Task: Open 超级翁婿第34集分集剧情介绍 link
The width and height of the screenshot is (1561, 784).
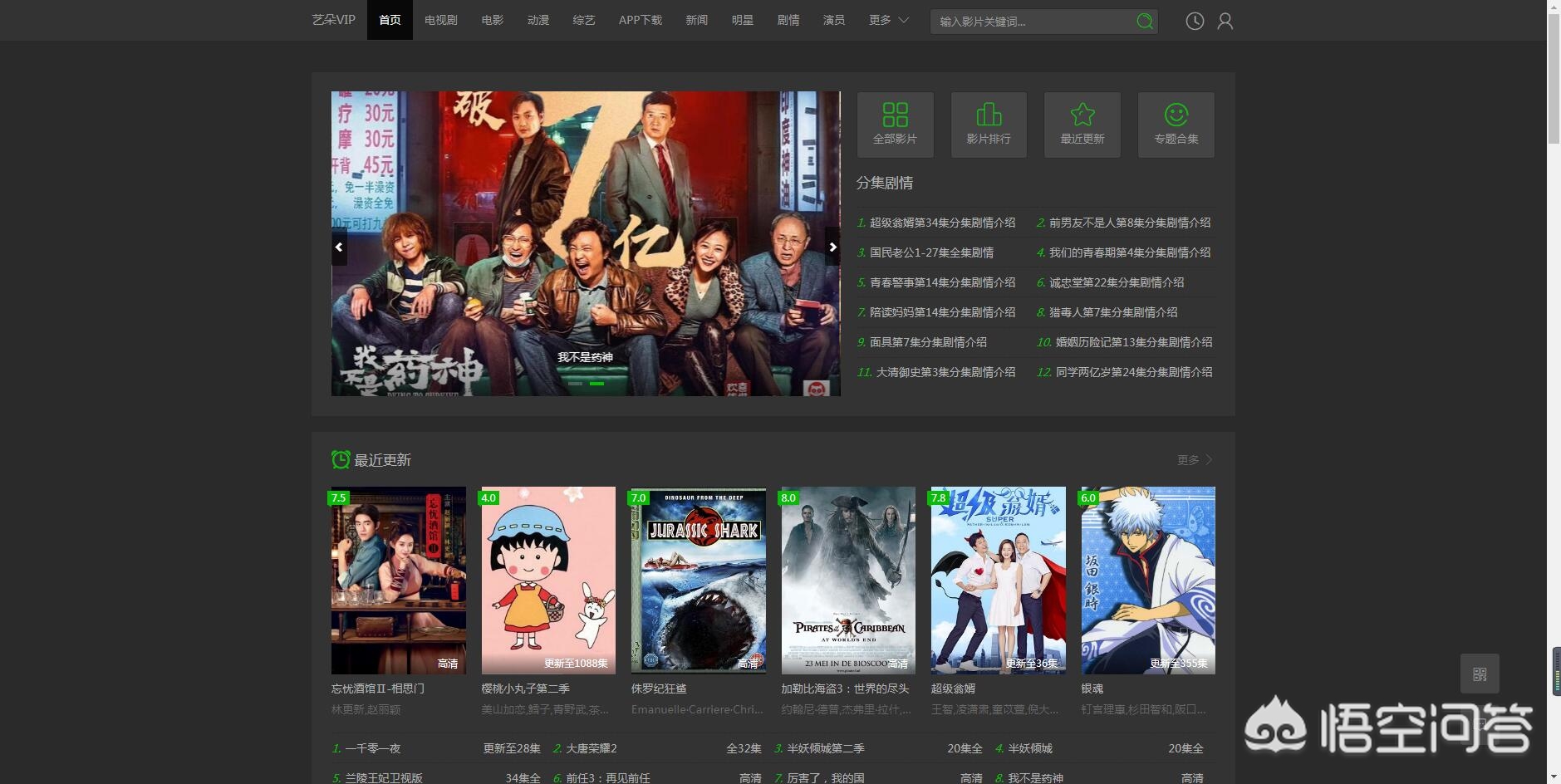Action: pos(942,223)
